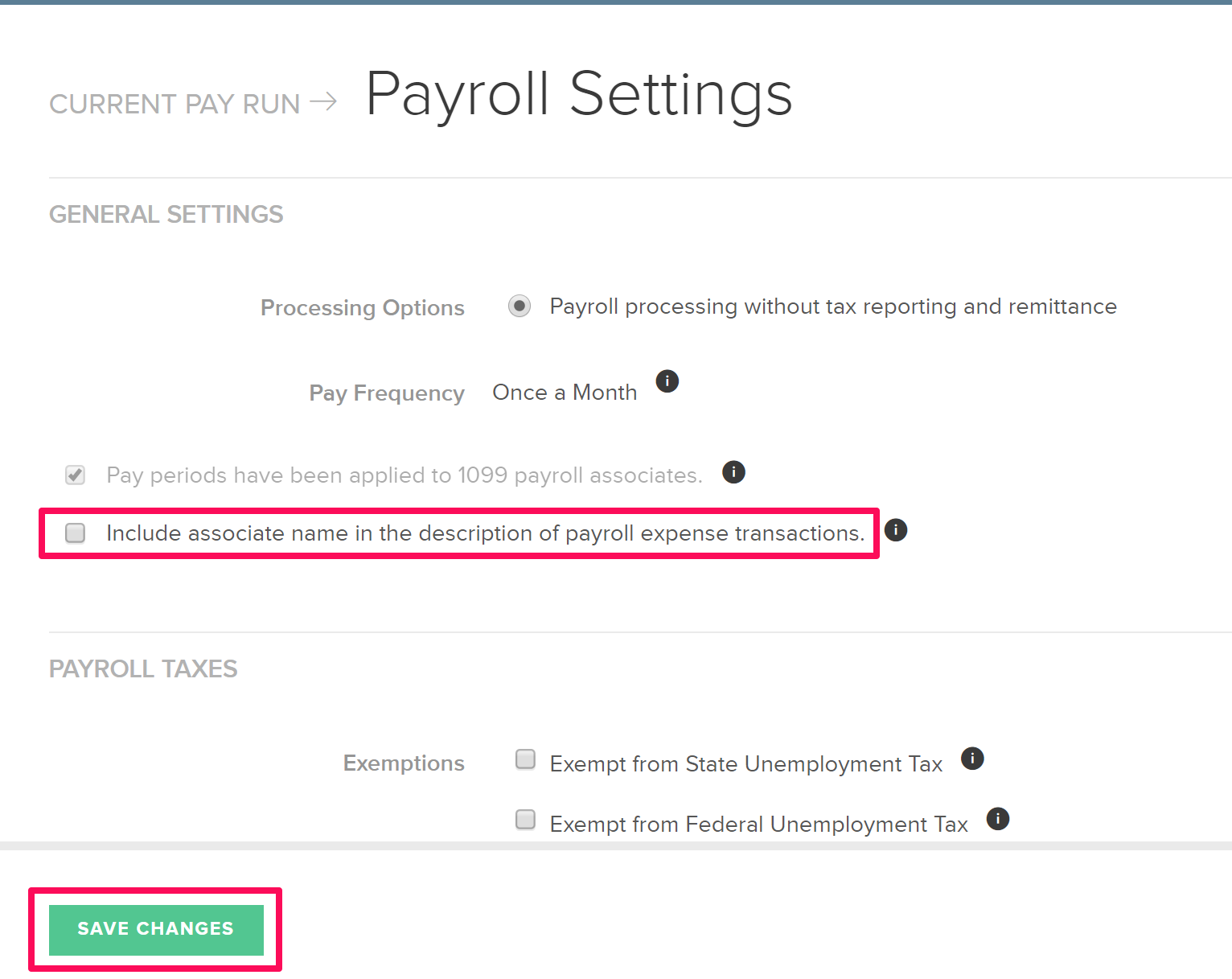Click the Payroll Taxes section heading
The image size is (1232, 979).
click(143, 668)
